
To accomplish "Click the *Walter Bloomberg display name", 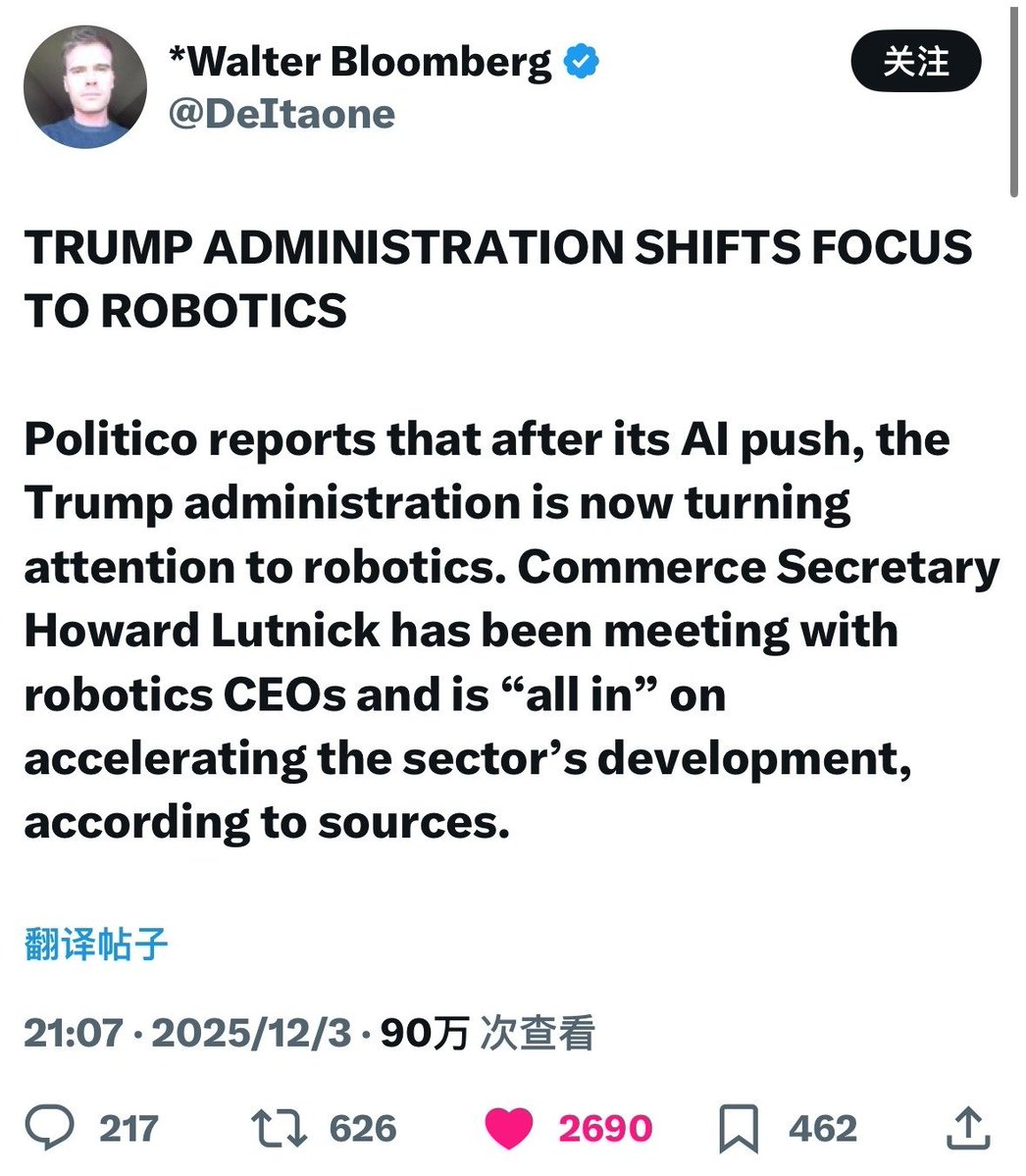I will tap(359, 64).
